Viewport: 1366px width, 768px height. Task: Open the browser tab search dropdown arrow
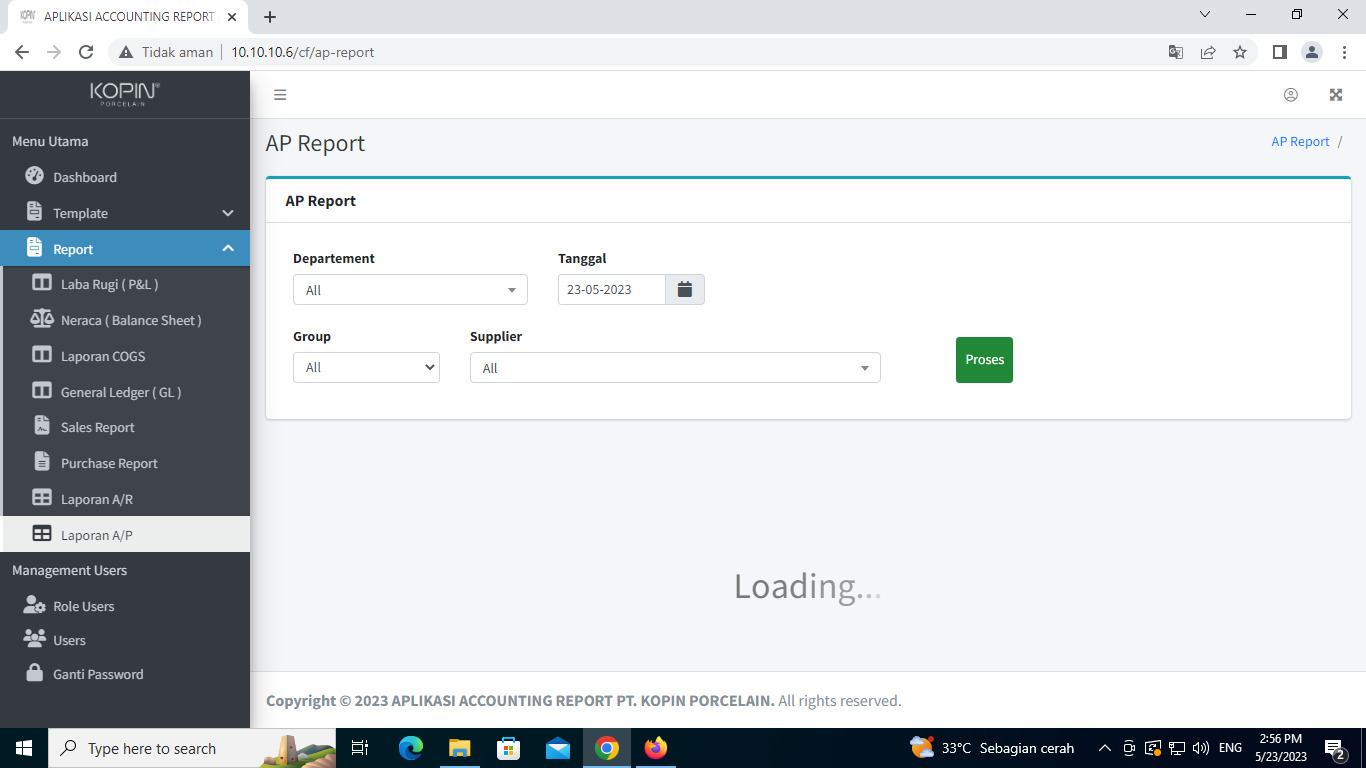pyautogui.click(x=1205, y=15)
